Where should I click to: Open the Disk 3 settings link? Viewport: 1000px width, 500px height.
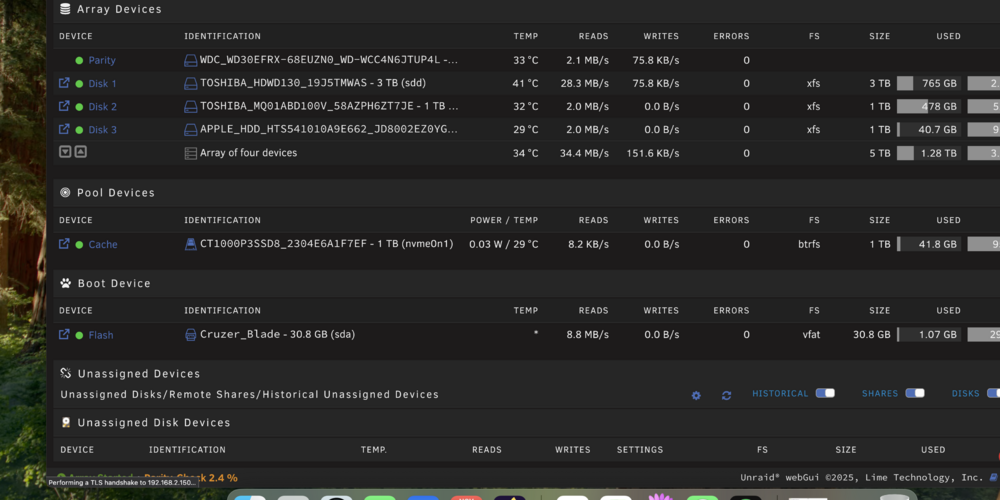[103, 130]
